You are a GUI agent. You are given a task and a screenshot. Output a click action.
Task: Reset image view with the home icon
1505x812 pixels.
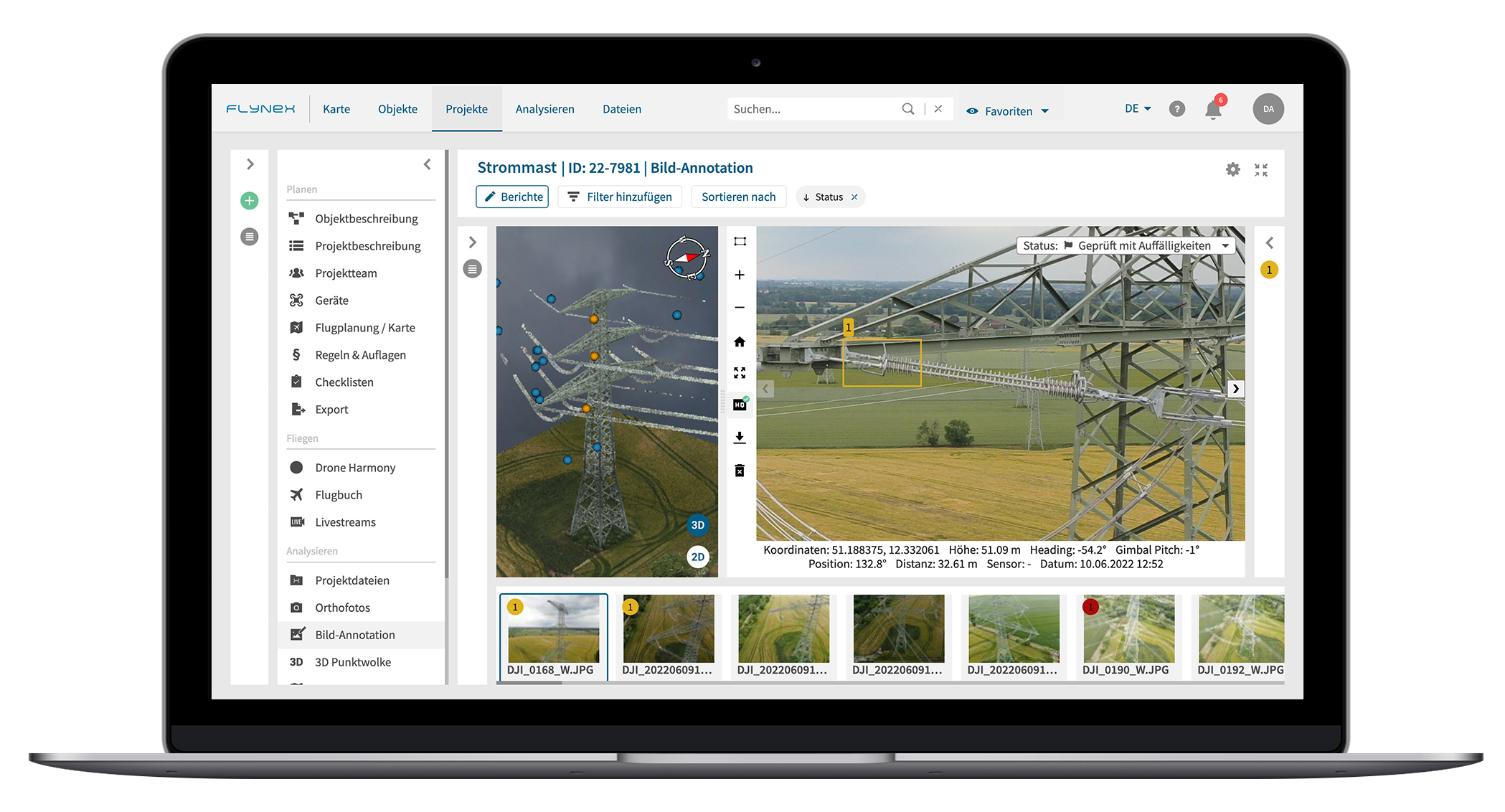pyautogui.click(x=740, y=341)
